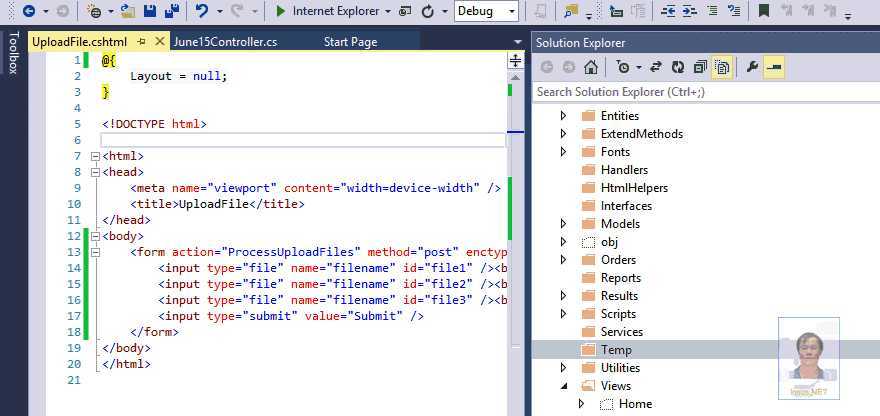
Task: Refresh the Solution Explorer
Action: click(678, 67)
